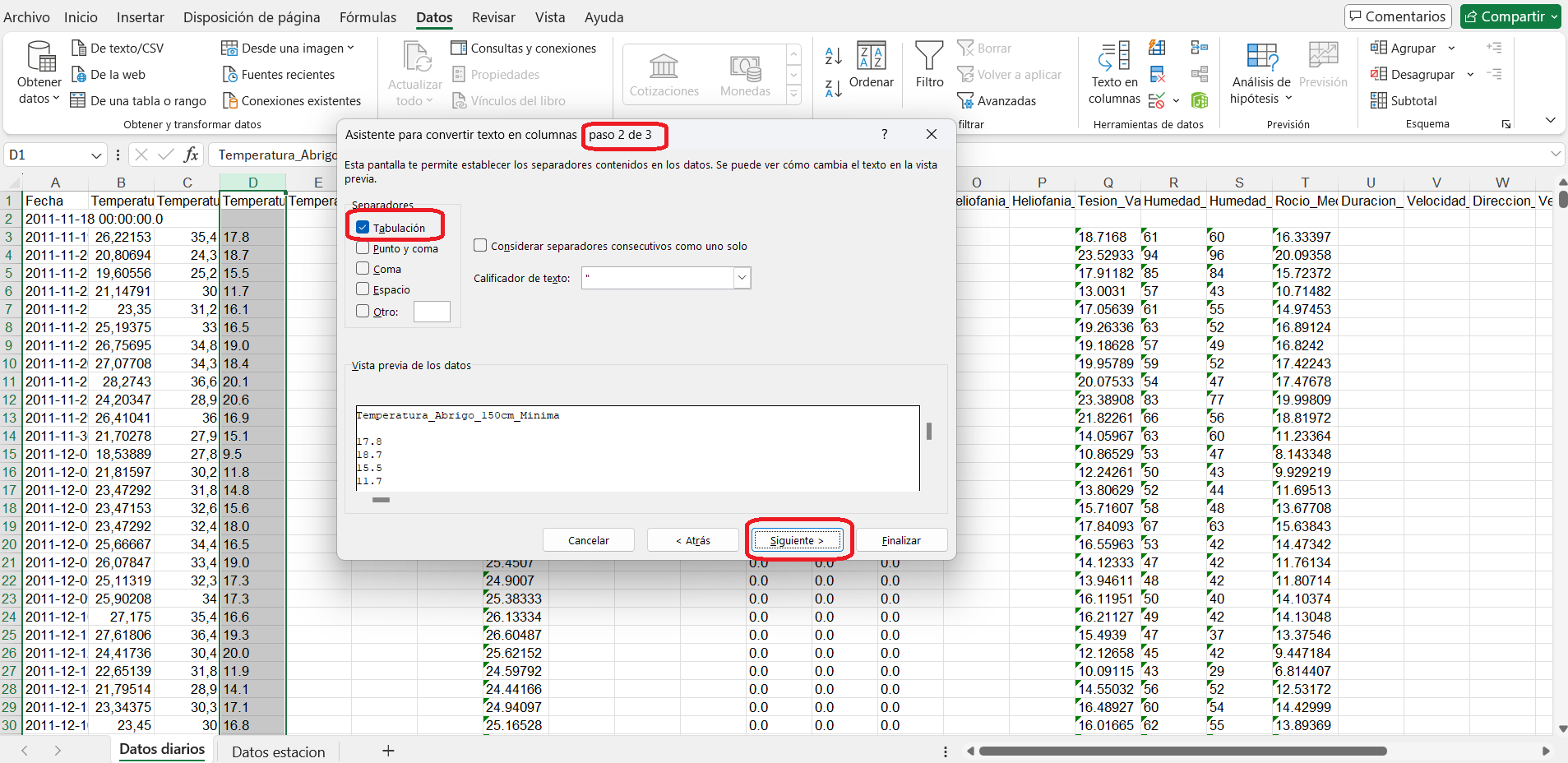Go back with Atrás button

693,540
